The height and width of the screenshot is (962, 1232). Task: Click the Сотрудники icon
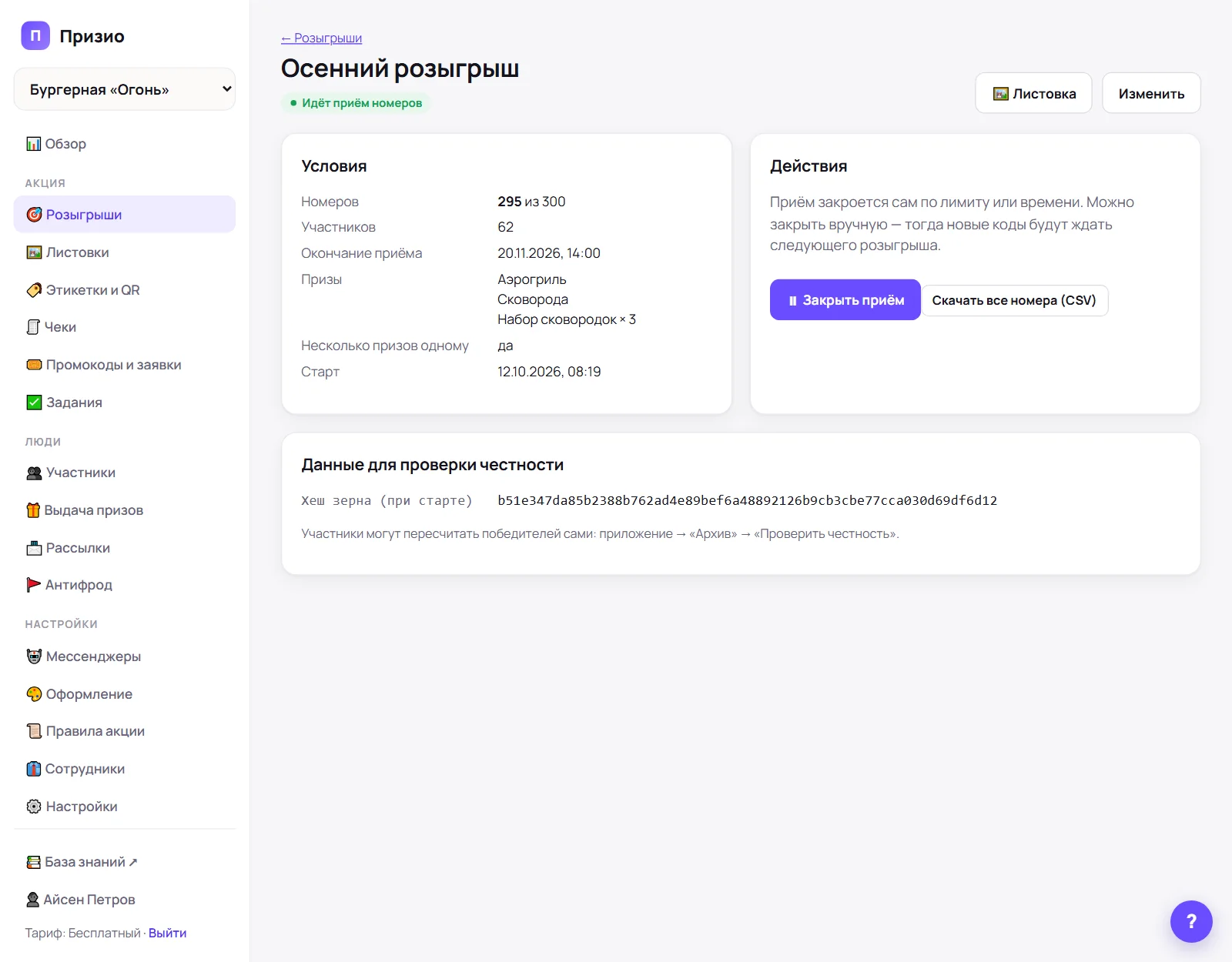[34, 769]
